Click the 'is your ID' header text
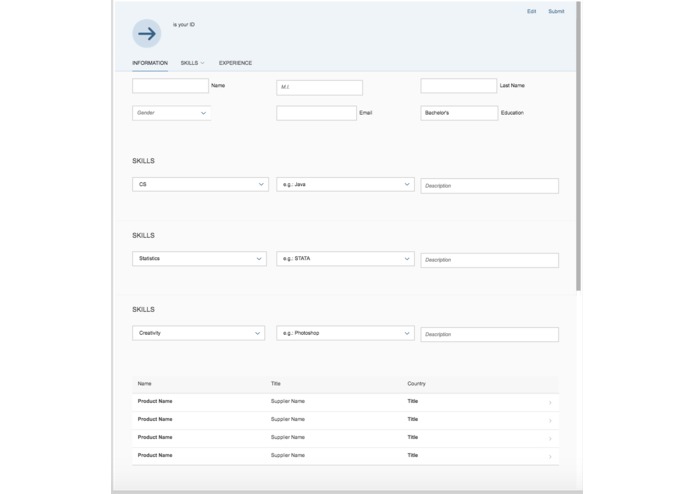695x494 pixels. point(184,25)
